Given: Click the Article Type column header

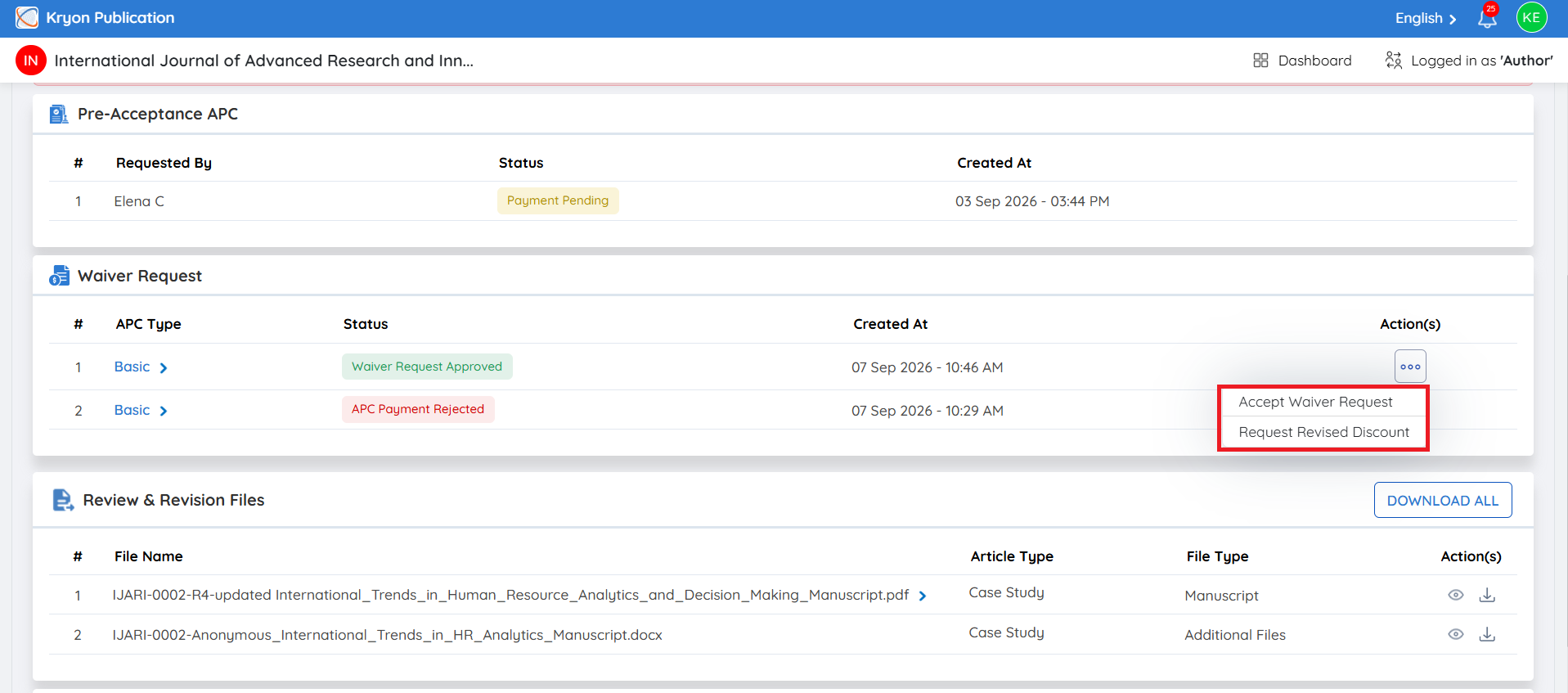Looking at the screenshot, I should pos(1012,556).
